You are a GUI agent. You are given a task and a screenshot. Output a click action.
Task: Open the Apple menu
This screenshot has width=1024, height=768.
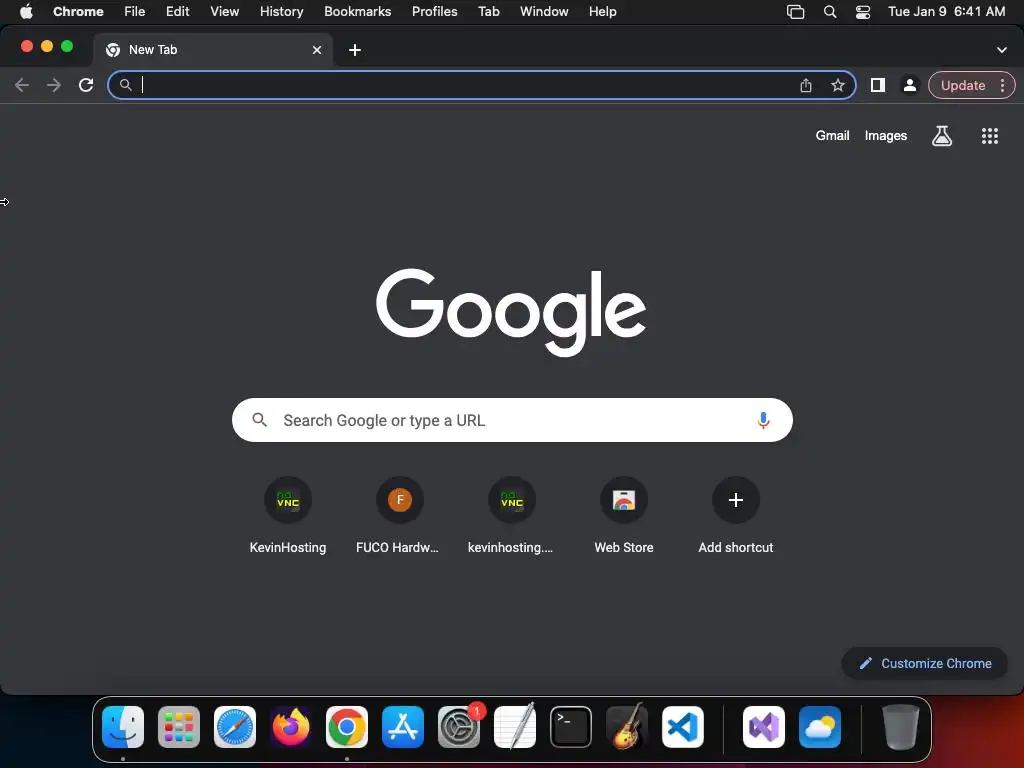[26, 11]
